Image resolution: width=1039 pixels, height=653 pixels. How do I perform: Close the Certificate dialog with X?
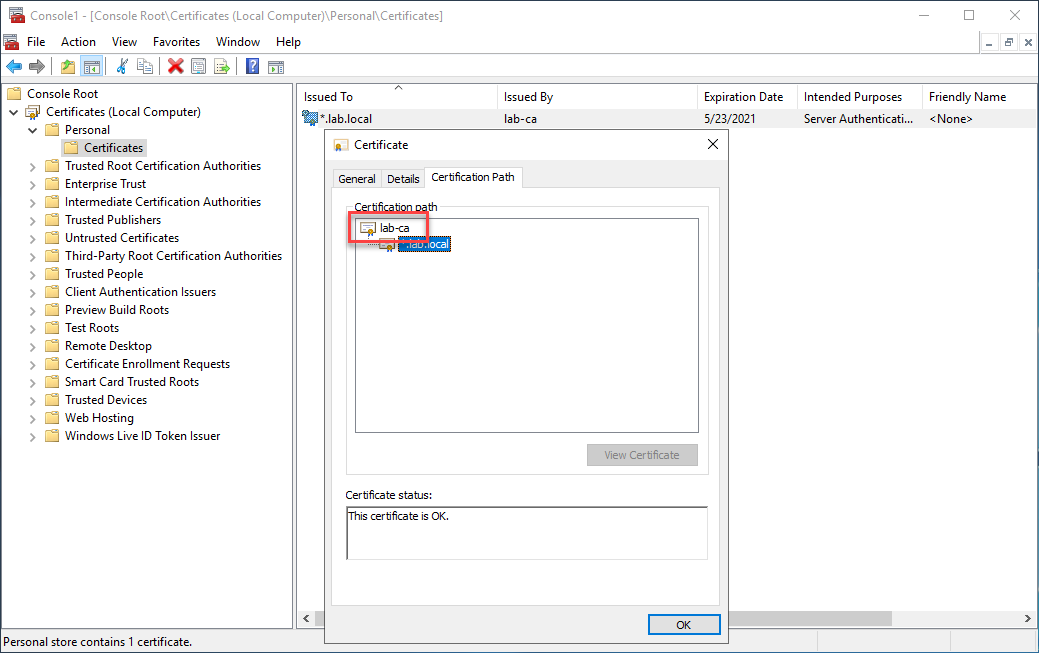point(713,144)
